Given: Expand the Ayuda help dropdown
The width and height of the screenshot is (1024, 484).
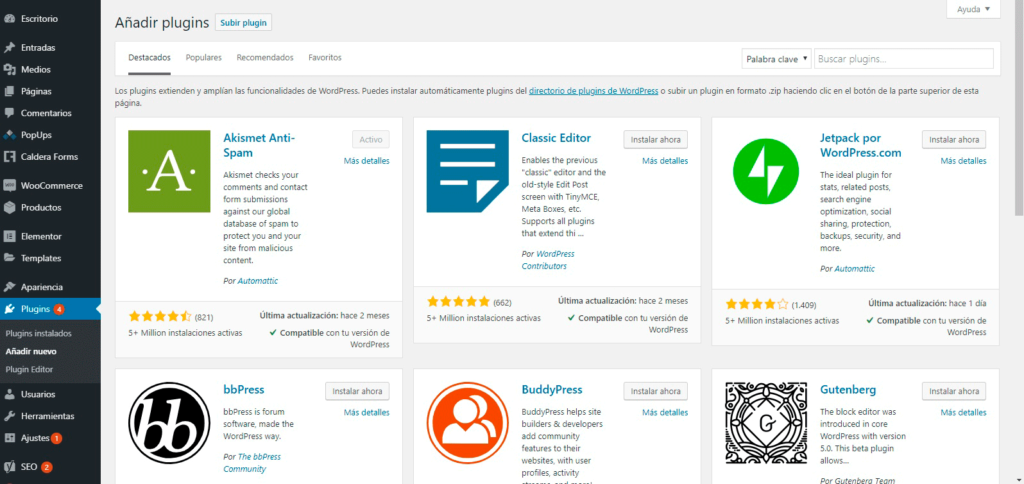Looking at the screenshot, I should 973,9.
